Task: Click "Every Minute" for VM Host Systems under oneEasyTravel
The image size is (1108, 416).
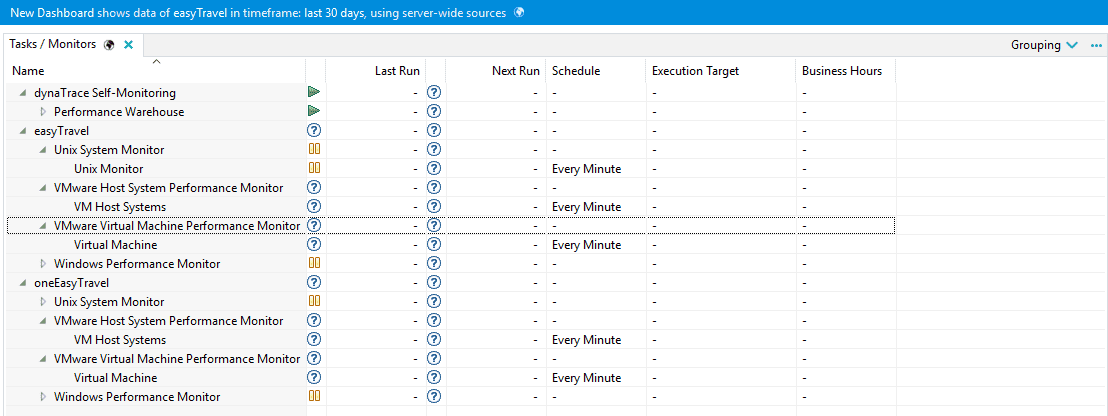Action: 587,340
